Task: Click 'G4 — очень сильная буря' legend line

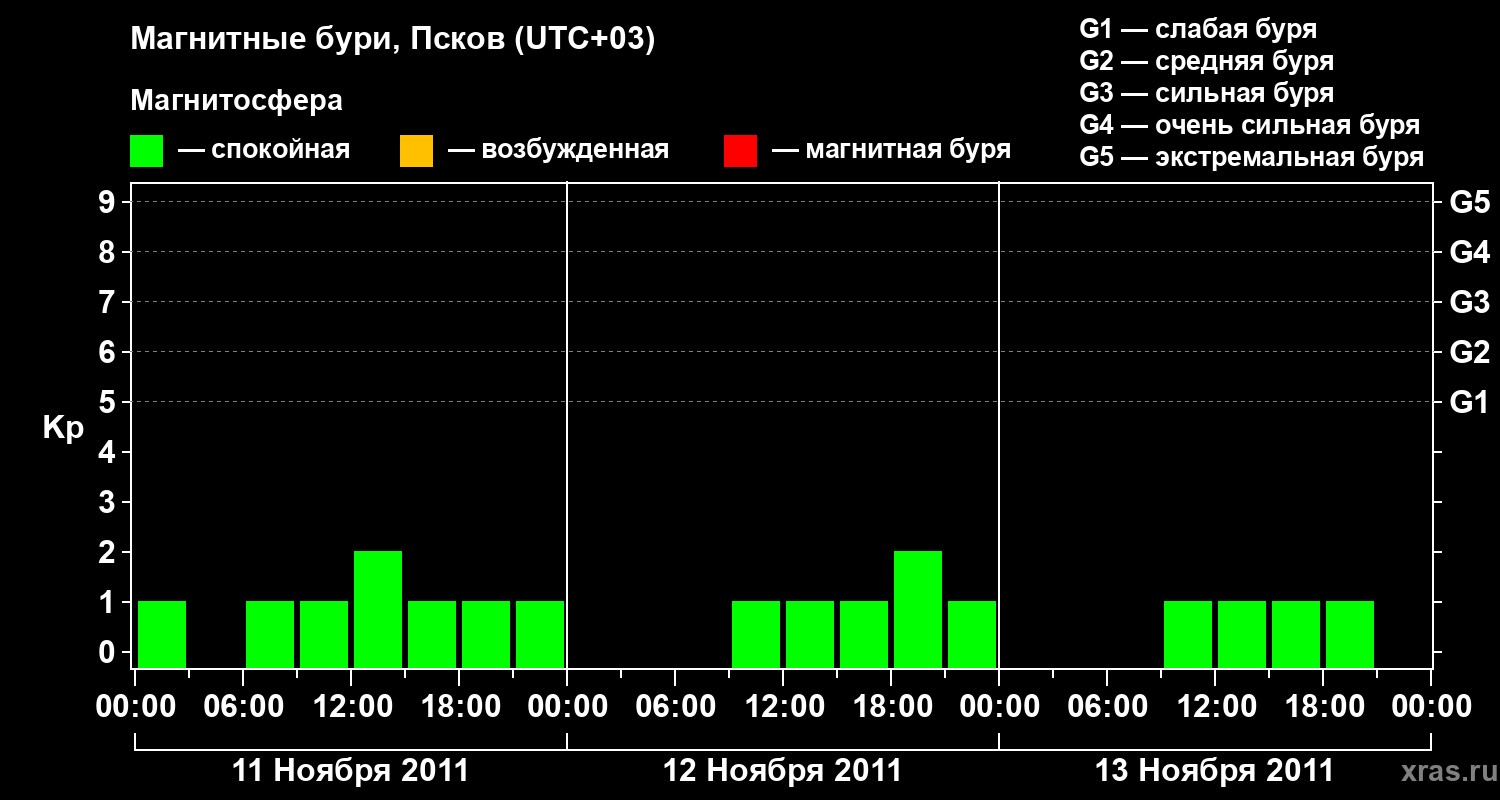Action: pyautogui.click(x=1249, y=125)
